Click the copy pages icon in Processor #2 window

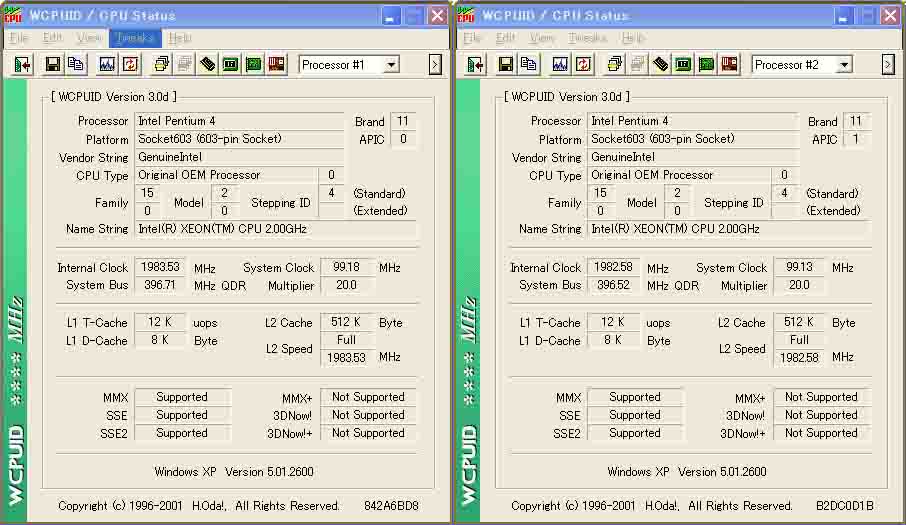(529, 64)
